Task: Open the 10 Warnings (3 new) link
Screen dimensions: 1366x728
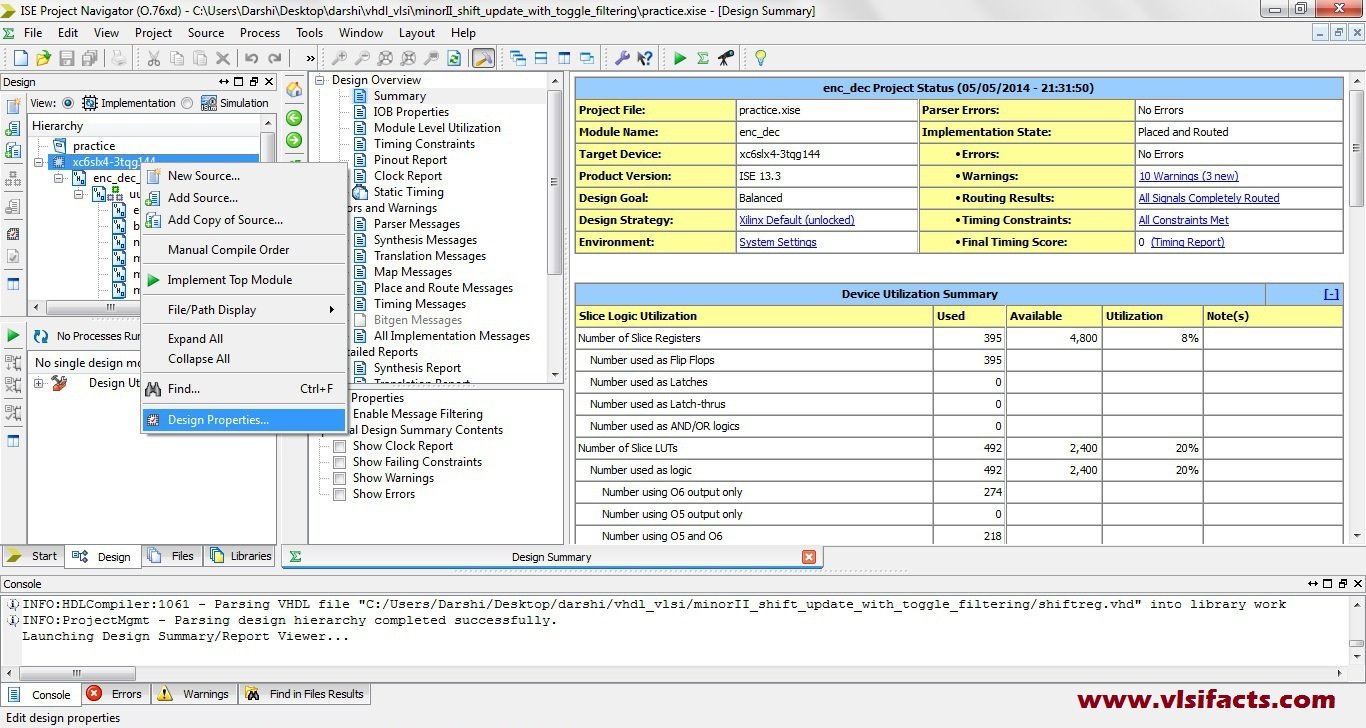Action: pos(1188,176)
